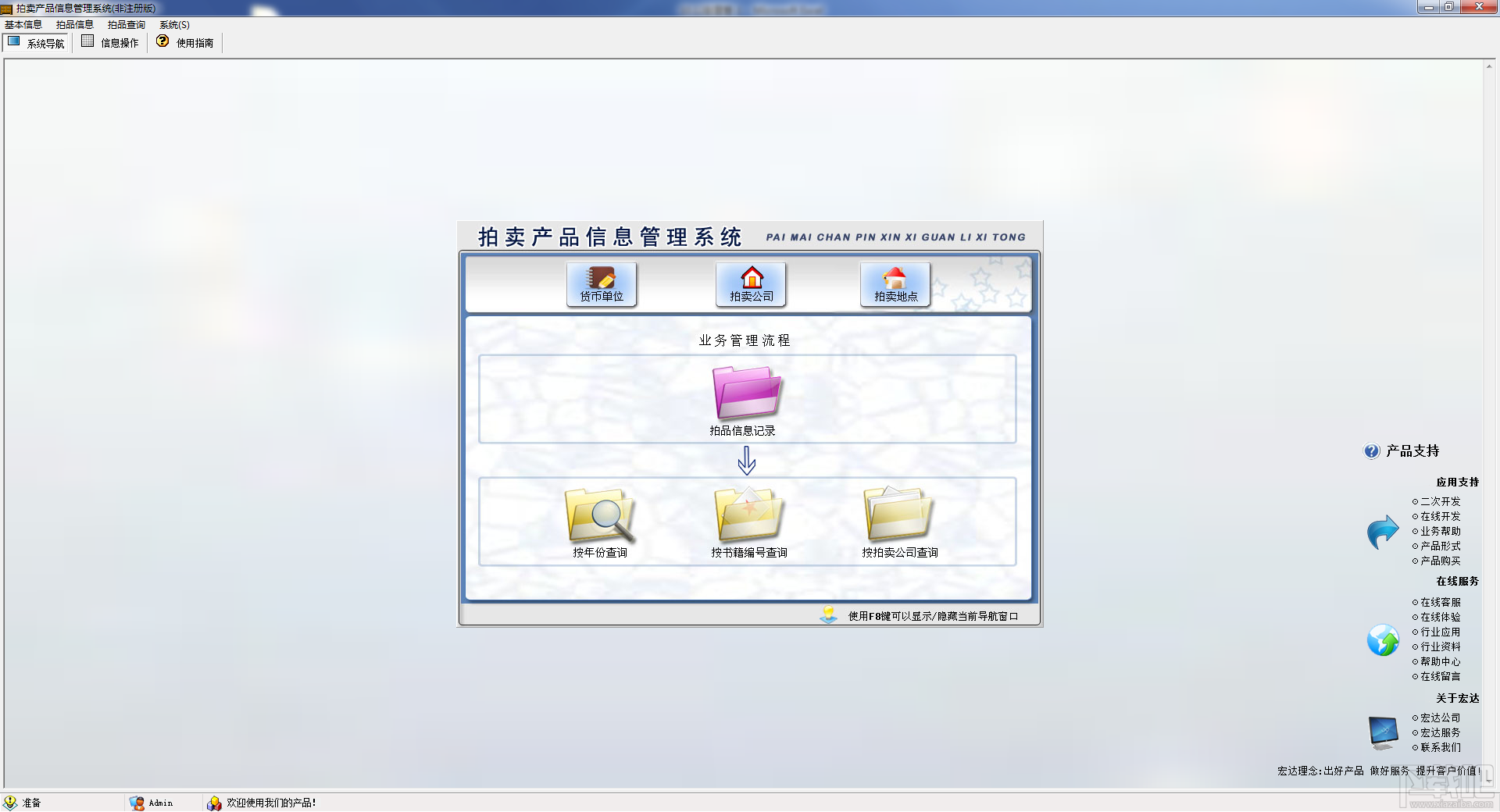Click the 信息操作 toolbar button
This screenshot has width=1500, height=812.
(x=110, y=43)
